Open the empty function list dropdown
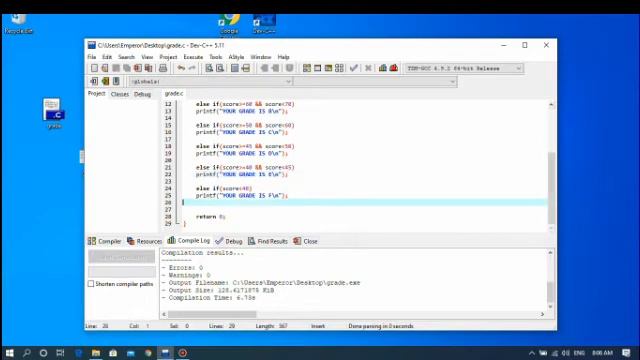Image resolution: width=640 pixels, height=360 pixels. [375, 82]
